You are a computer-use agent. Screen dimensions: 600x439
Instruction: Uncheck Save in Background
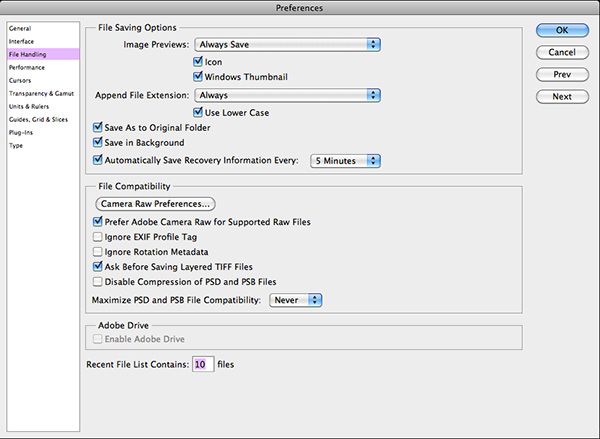(x=98, y=142)
